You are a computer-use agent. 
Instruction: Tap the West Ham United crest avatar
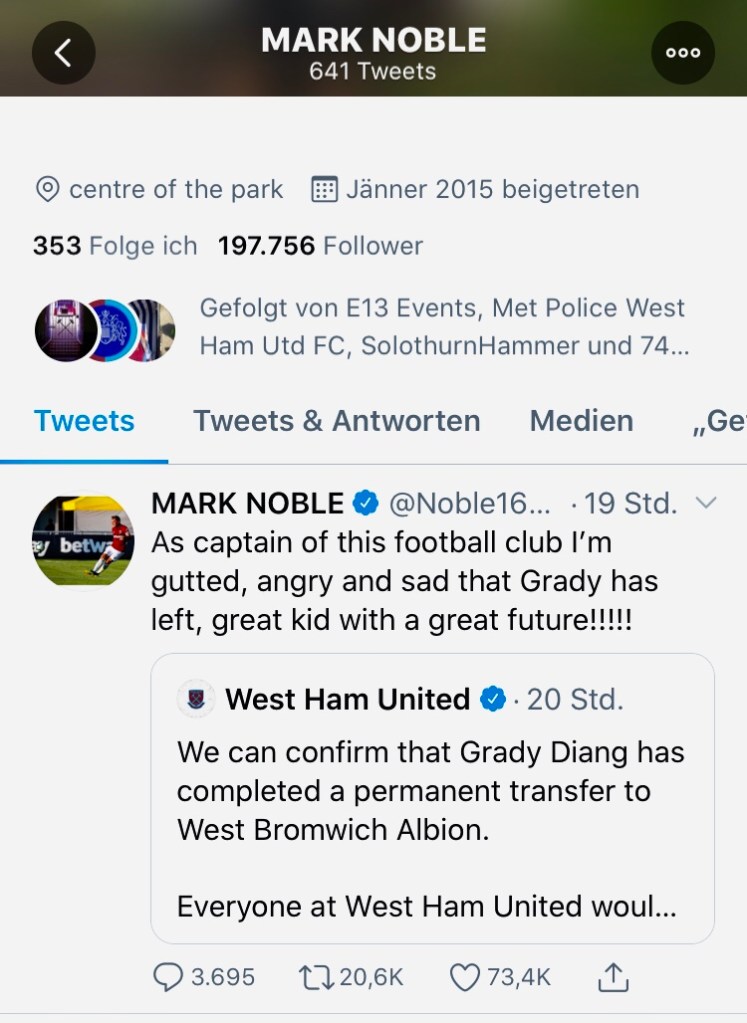tap(197, 699)
